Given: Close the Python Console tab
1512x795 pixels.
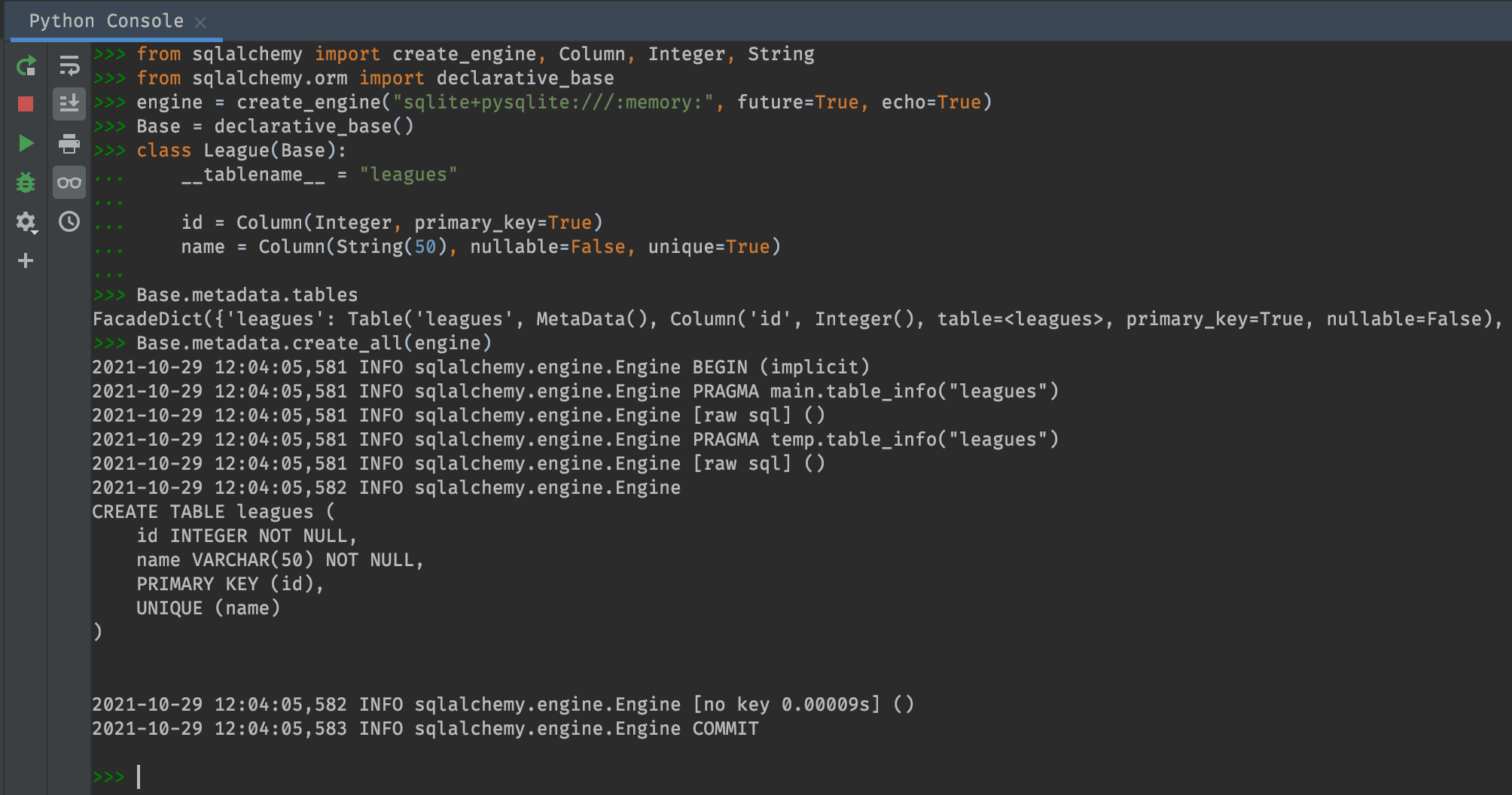Looking at the screenshot, I should tap(200, 23).
